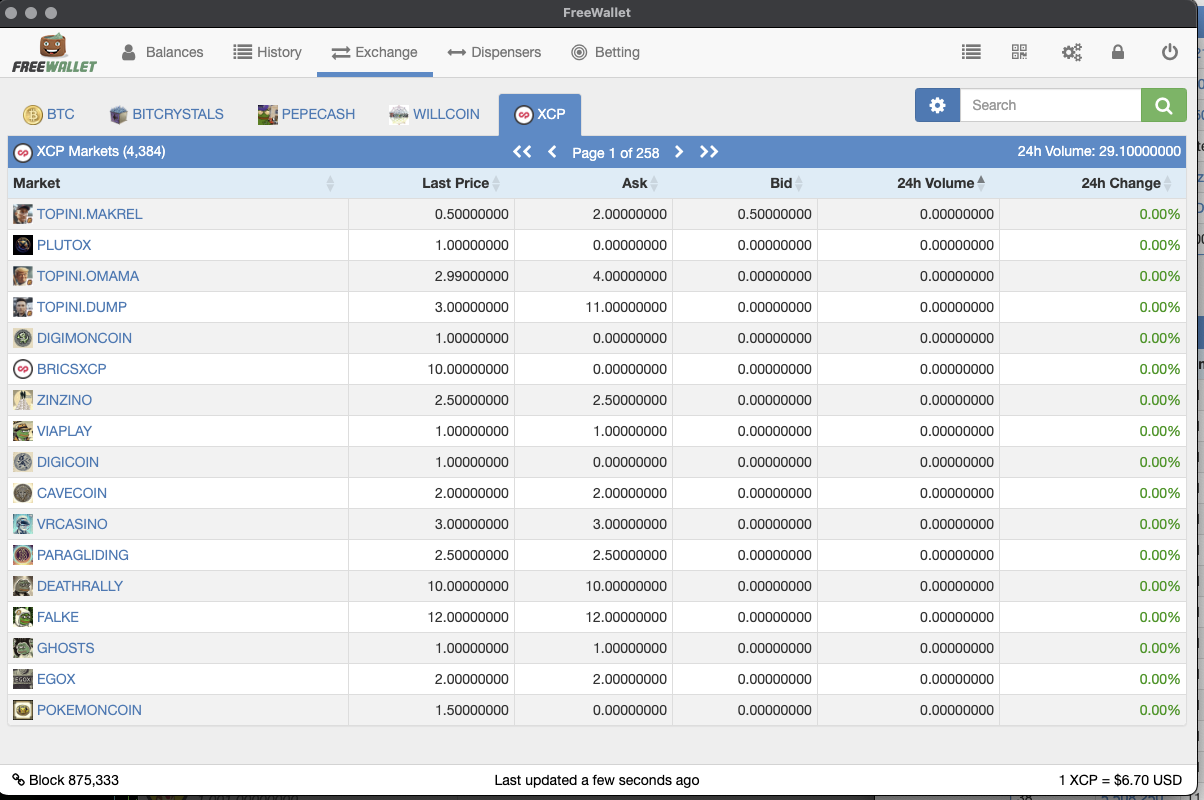Click the FreeWallet logo icon

pyautogui.click(x=54, y=52)
